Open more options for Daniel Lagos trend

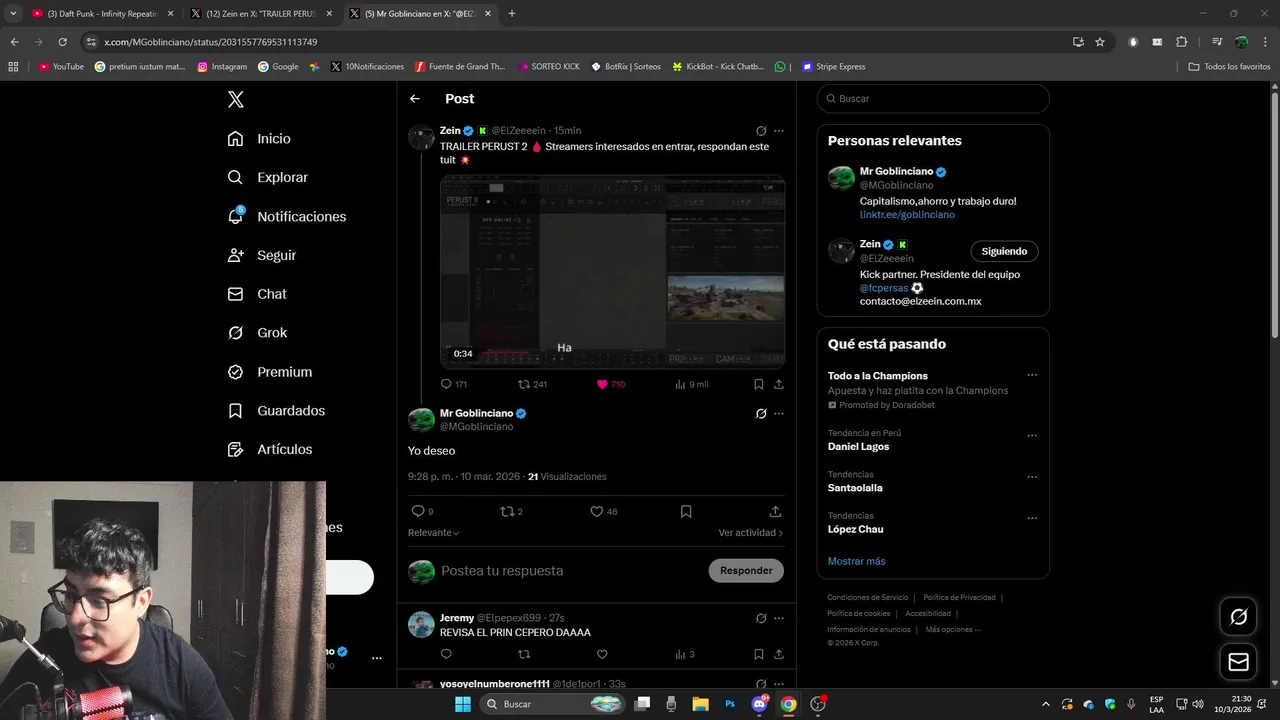(x=1032, y=436)
